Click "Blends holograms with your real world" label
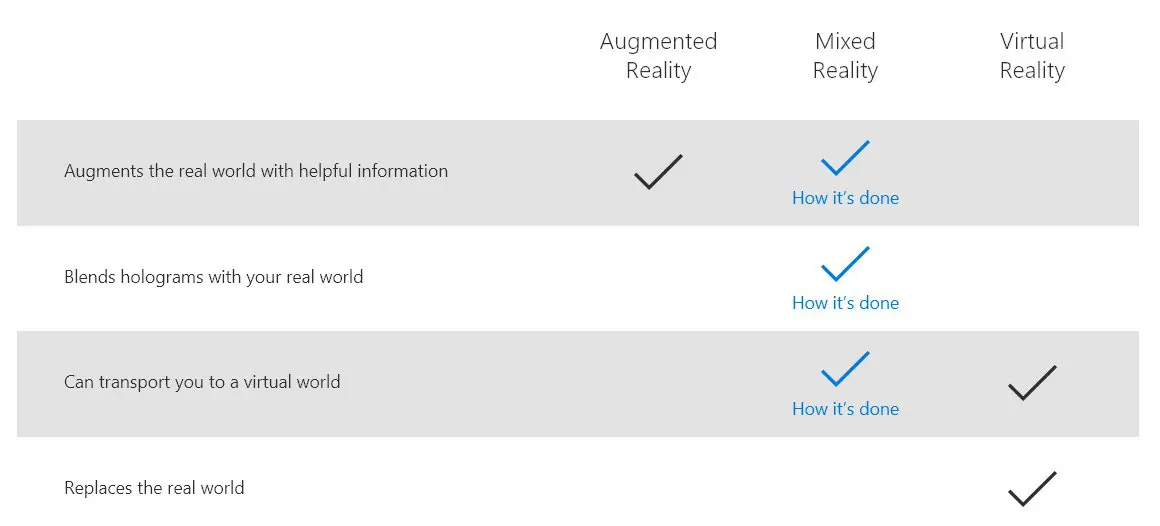 pos(213,277)
